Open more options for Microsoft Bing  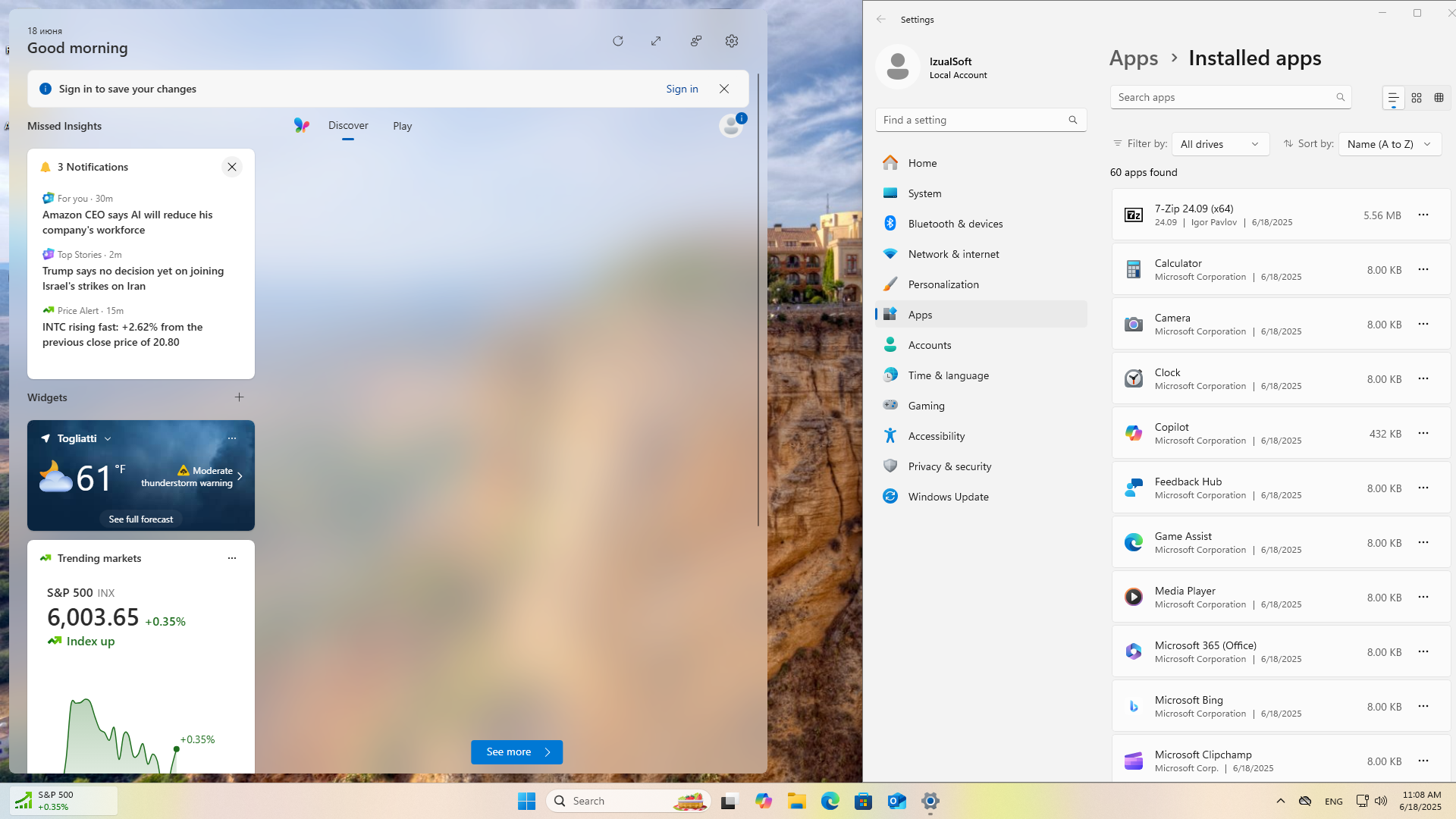(1423, 706)
